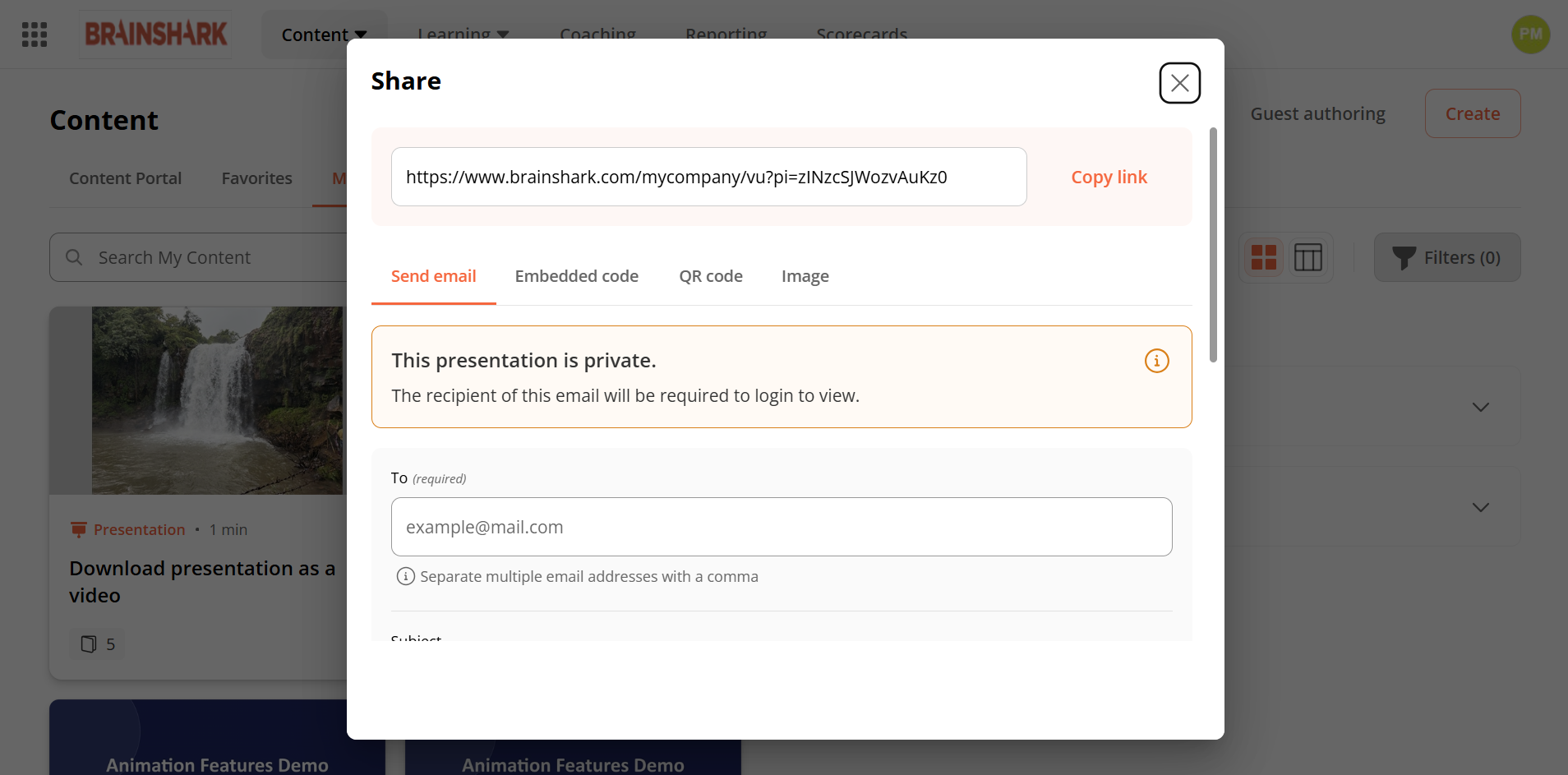This screenshot has width=1568, height=775.
Task: Click the Filters funnel icon
Action: (1404, 258)
